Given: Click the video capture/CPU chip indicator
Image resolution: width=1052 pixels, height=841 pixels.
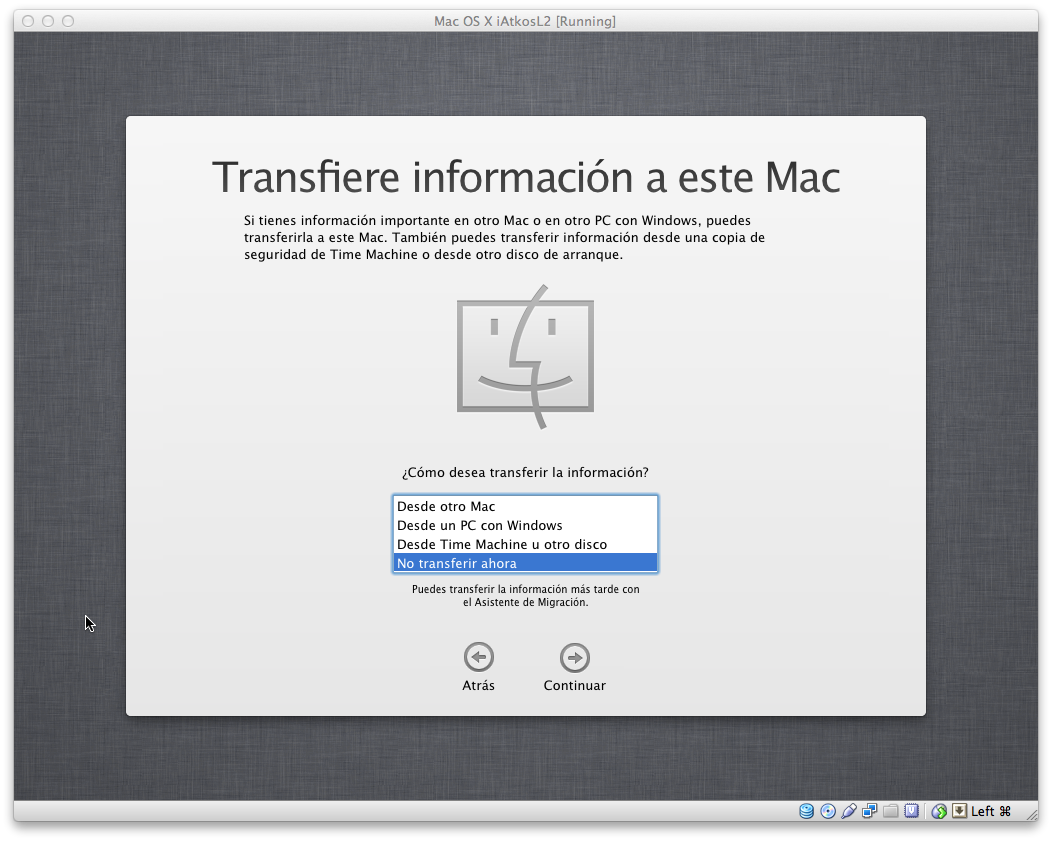Looking at the screenshot, I should point(911,811).
